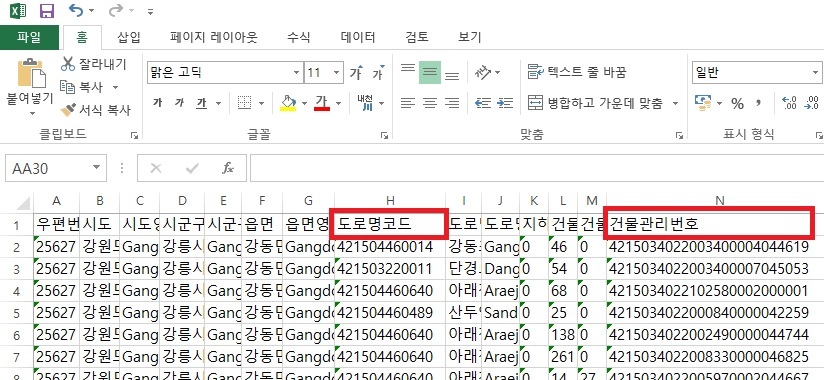Open the 병합하고 가운데 맞춤 dropdown arrow
Screen dimensions: 824x380
tap(675, 103)
